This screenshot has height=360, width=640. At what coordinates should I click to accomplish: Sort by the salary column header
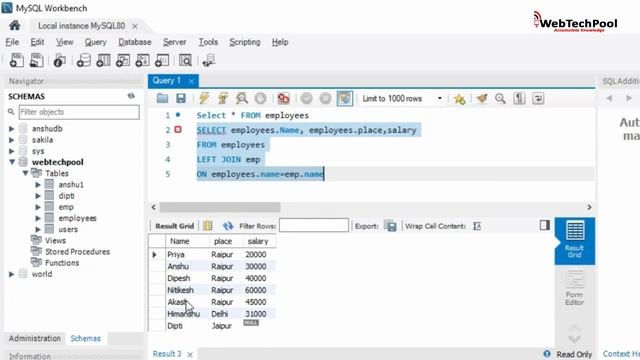pos(258,241)
